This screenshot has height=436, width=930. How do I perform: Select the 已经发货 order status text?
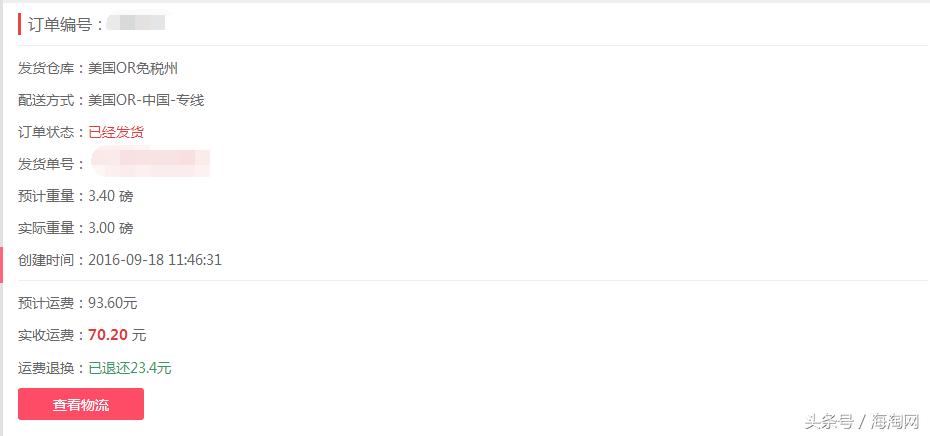(x=116, y=132)
